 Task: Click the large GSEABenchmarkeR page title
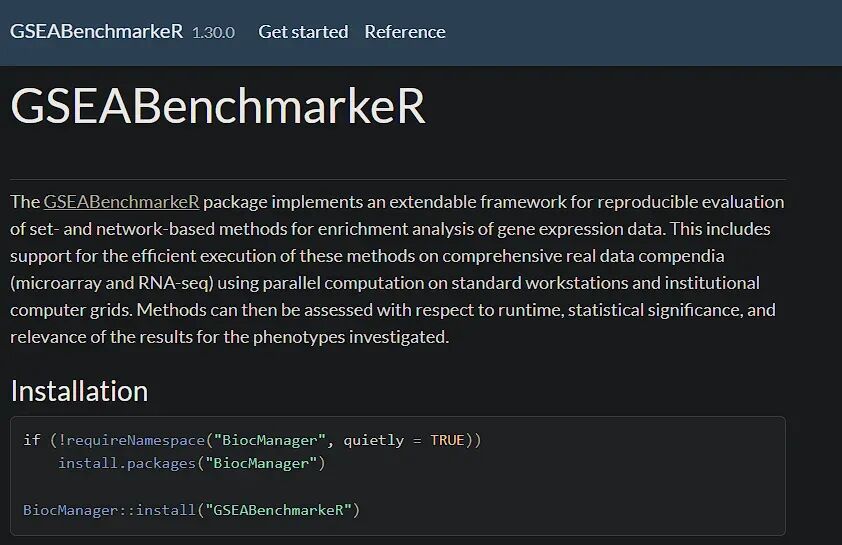pyautogui.click(x=218, y=106)
